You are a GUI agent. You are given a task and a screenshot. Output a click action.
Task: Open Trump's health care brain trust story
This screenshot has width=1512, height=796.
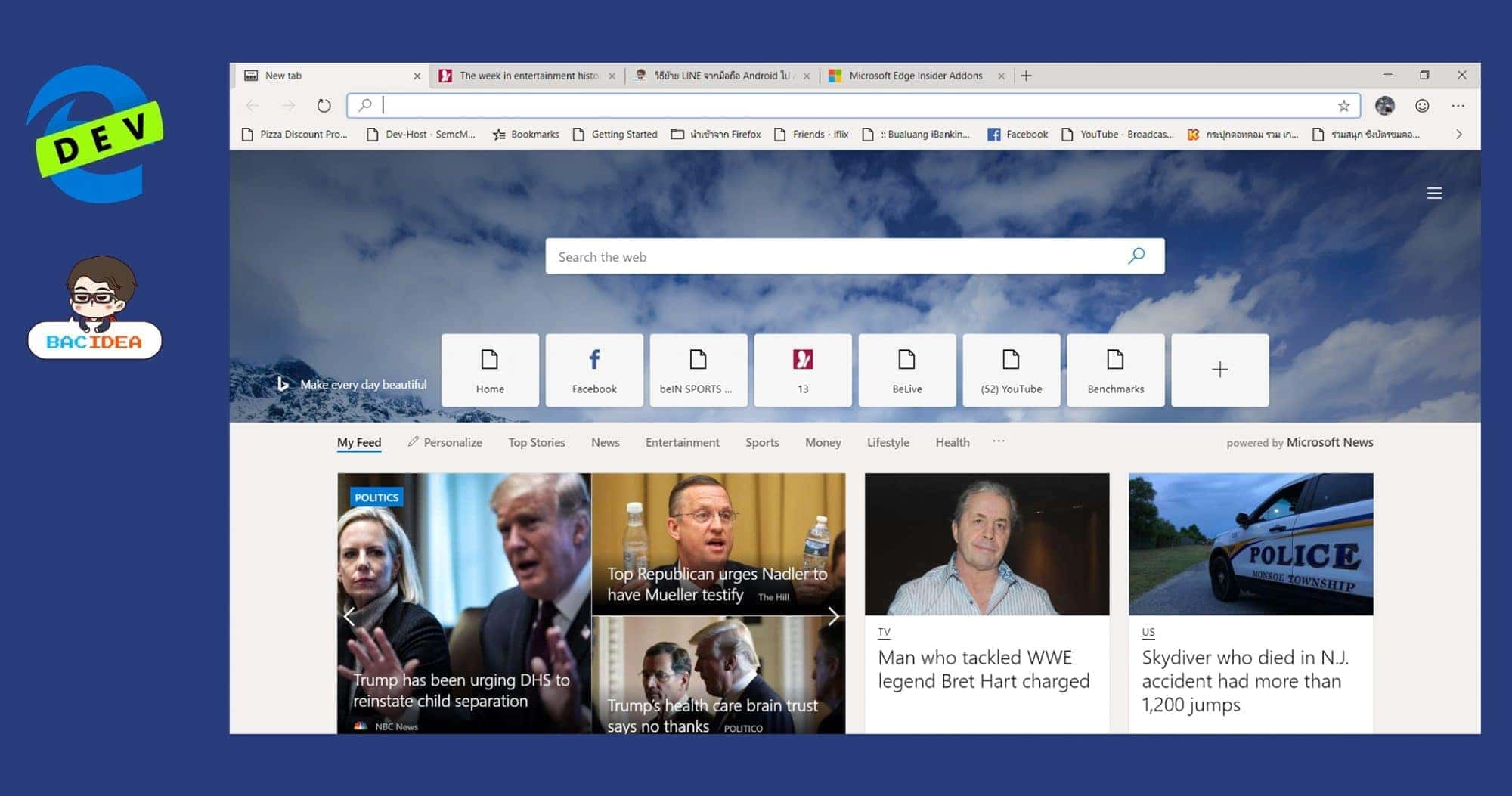point(718,675)
